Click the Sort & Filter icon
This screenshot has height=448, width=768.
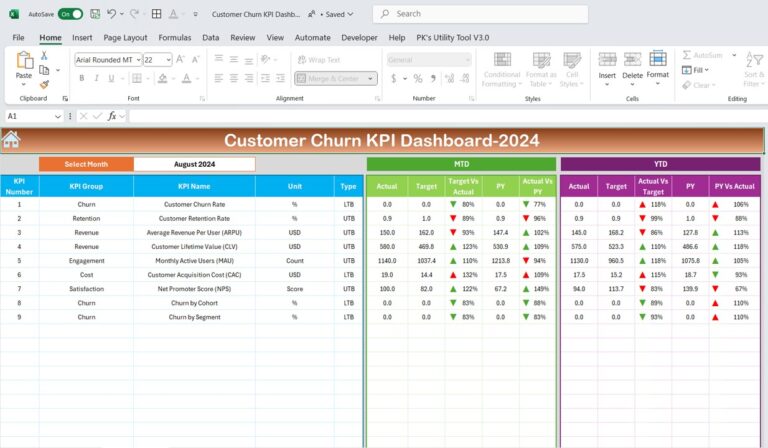click(754, 60)
